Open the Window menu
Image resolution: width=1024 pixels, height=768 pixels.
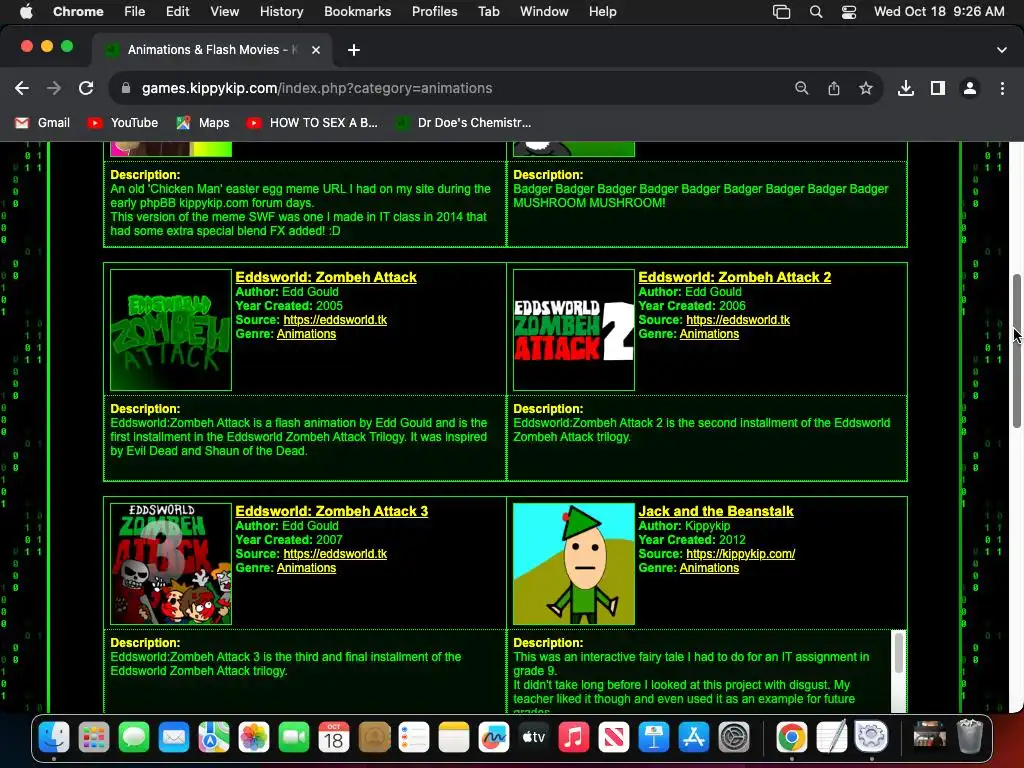(544, 11)
